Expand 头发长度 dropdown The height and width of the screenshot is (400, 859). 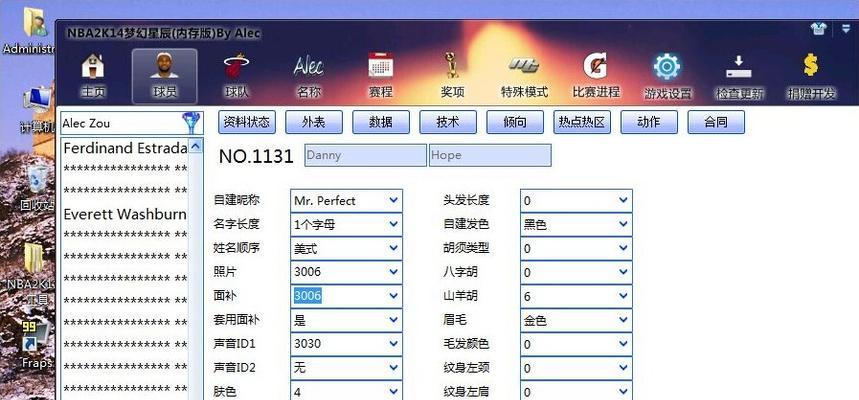click(623, 201)
